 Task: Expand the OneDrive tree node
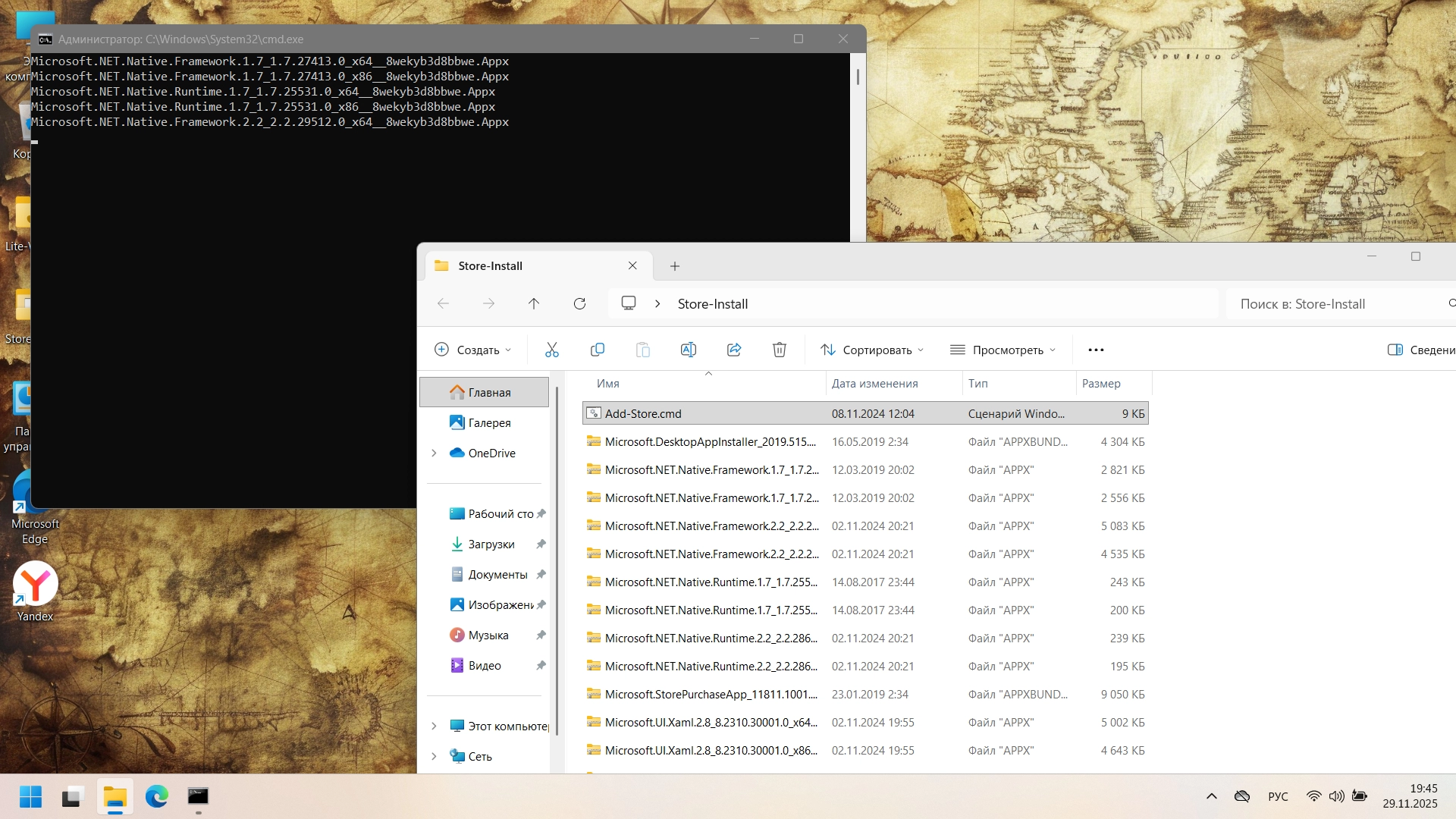click(x=434, y=453)
